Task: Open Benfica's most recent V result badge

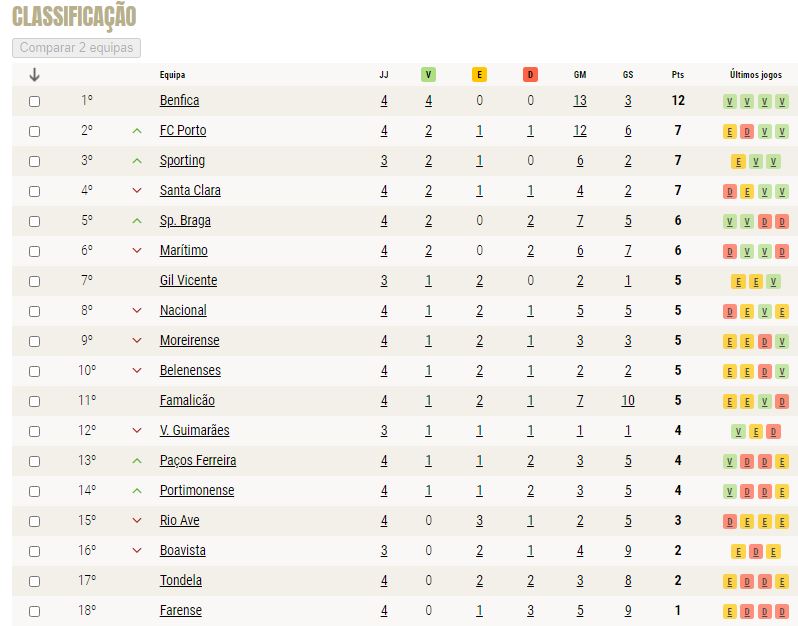Action: [781, 101]
